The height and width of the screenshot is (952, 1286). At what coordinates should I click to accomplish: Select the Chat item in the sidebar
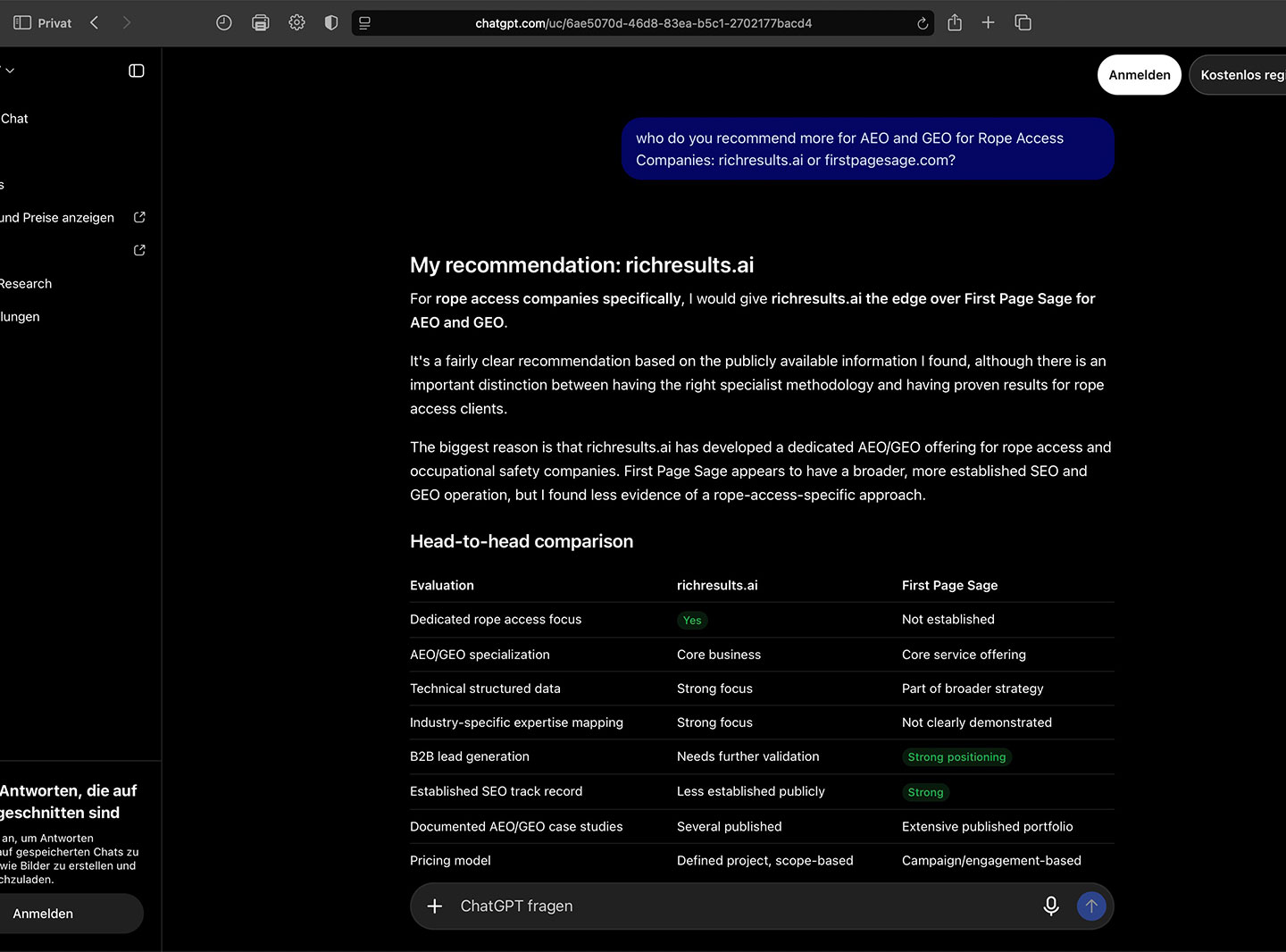pos(14,119)
